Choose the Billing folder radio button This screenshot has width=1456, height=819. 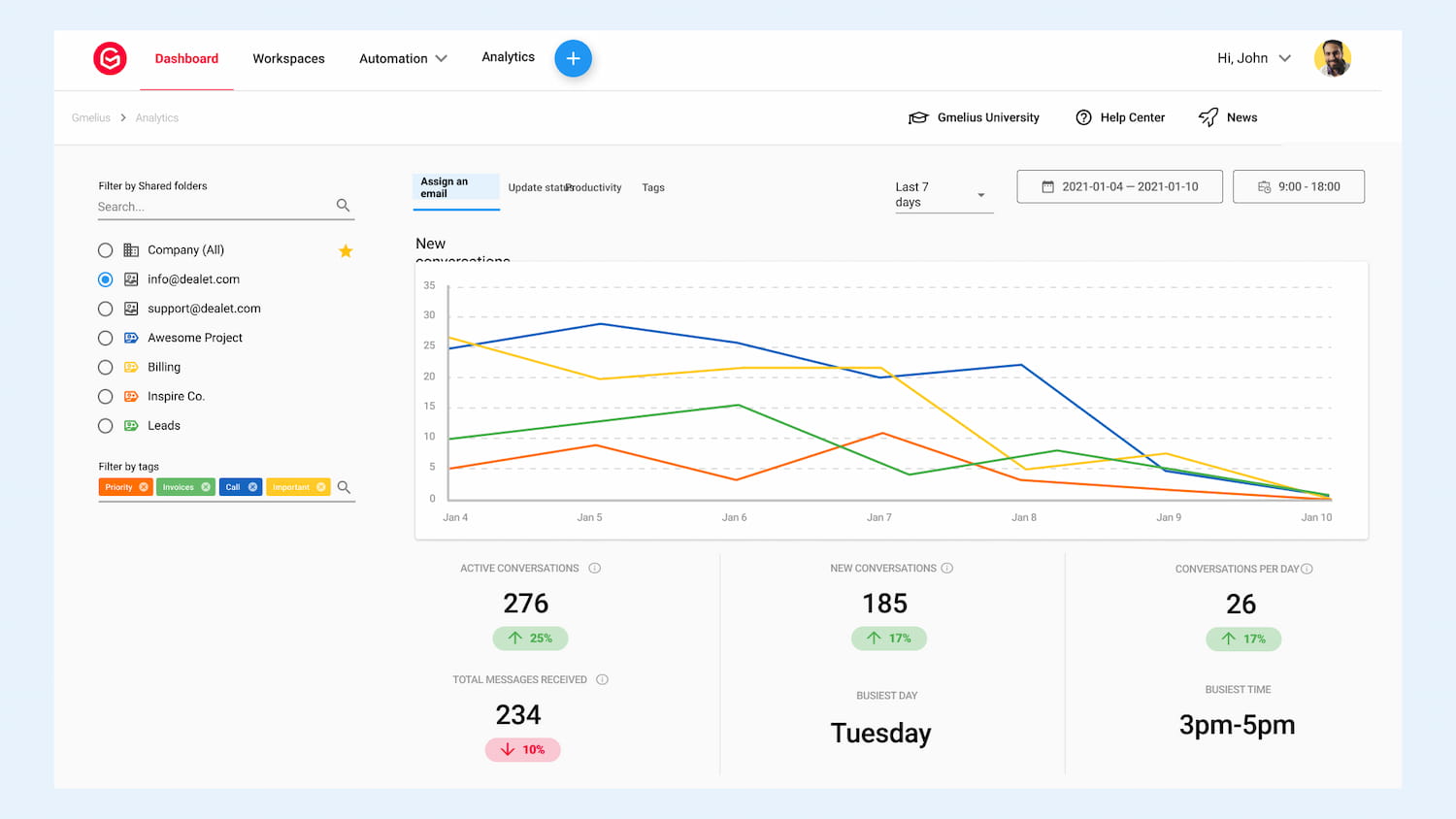coord(106,368)
